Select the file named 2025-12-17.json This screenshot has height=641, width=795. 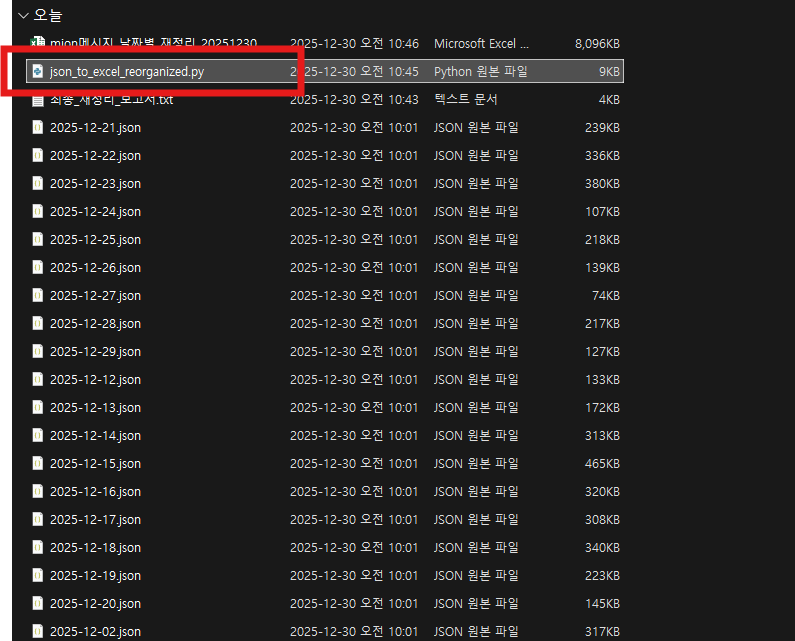click(95, 520)
